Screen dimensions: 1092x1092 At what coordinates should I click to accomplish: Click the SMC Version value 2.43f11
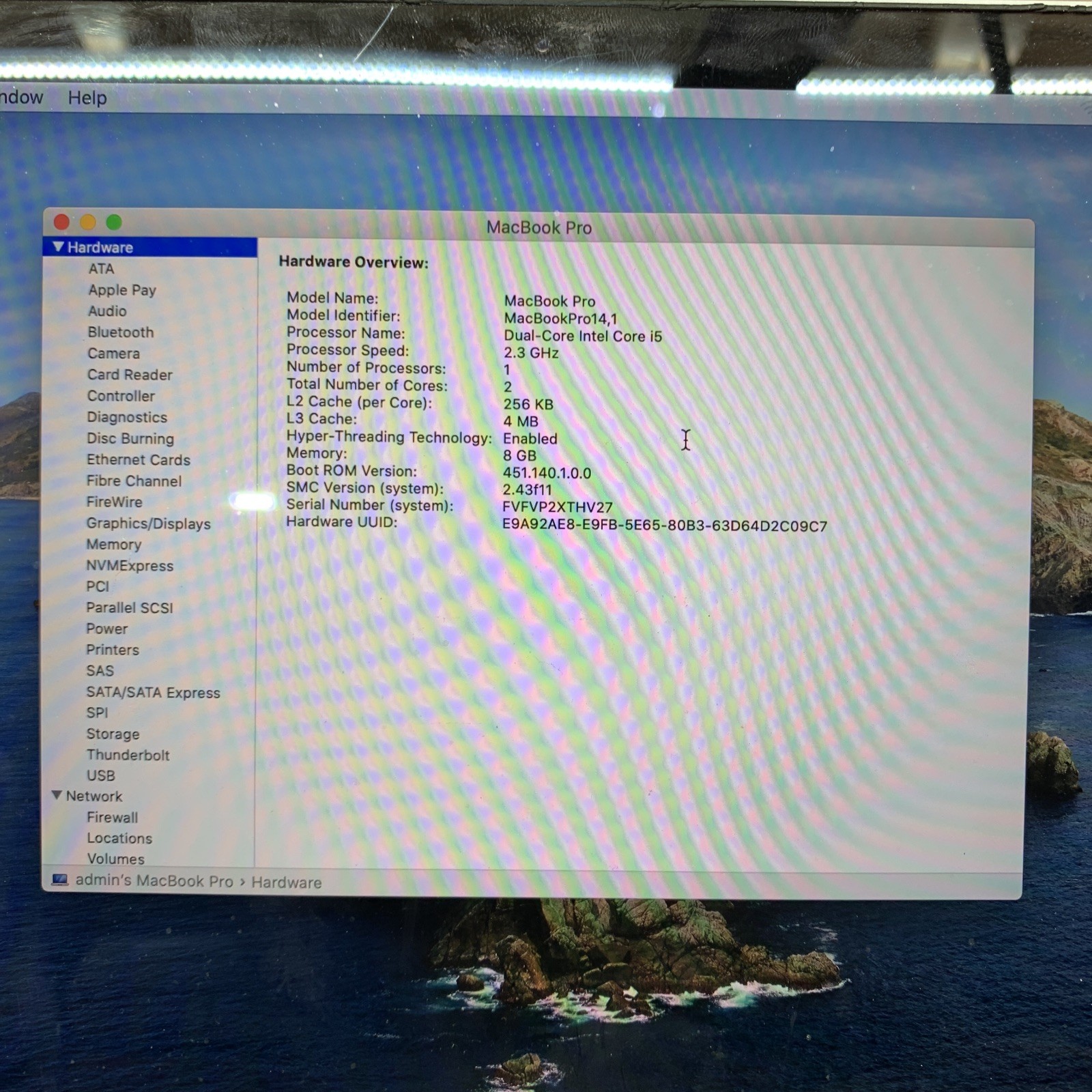coord(527,489)
